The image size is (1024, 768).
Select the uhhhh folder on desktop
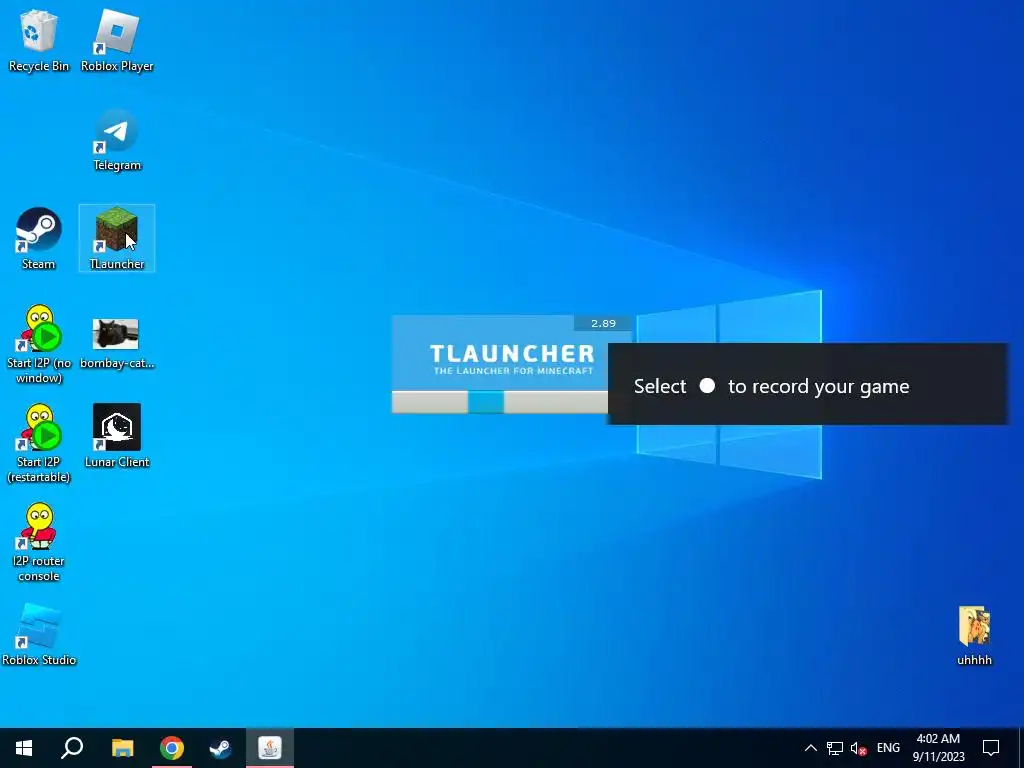click(974, 636)
